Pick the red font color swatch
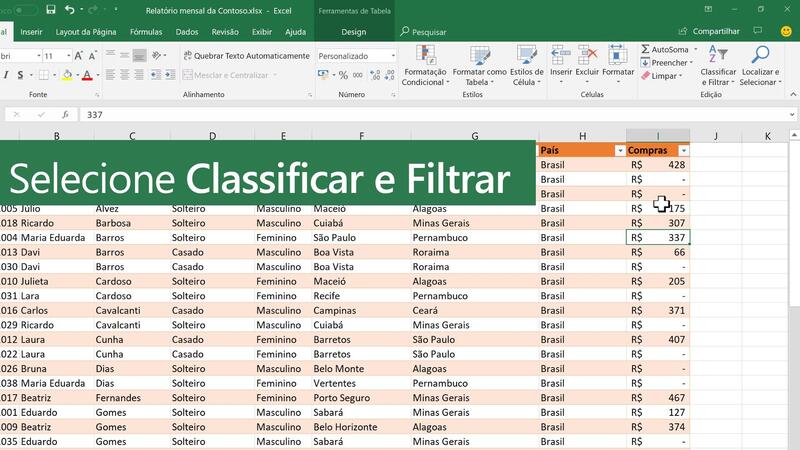800x450 pixels. 86,75
